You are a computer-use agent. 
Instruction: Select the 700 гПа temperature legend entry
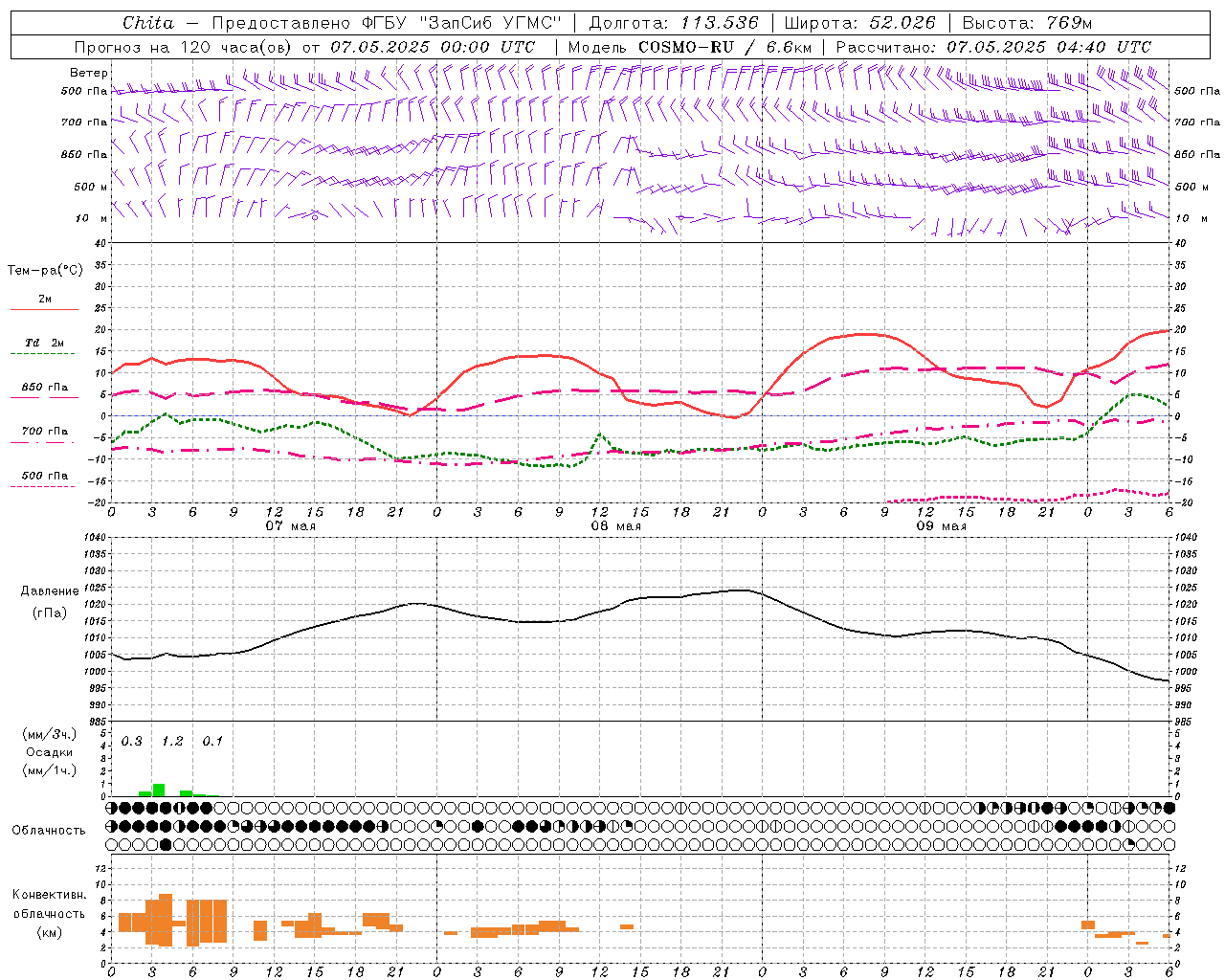click(x=44, y=432)
